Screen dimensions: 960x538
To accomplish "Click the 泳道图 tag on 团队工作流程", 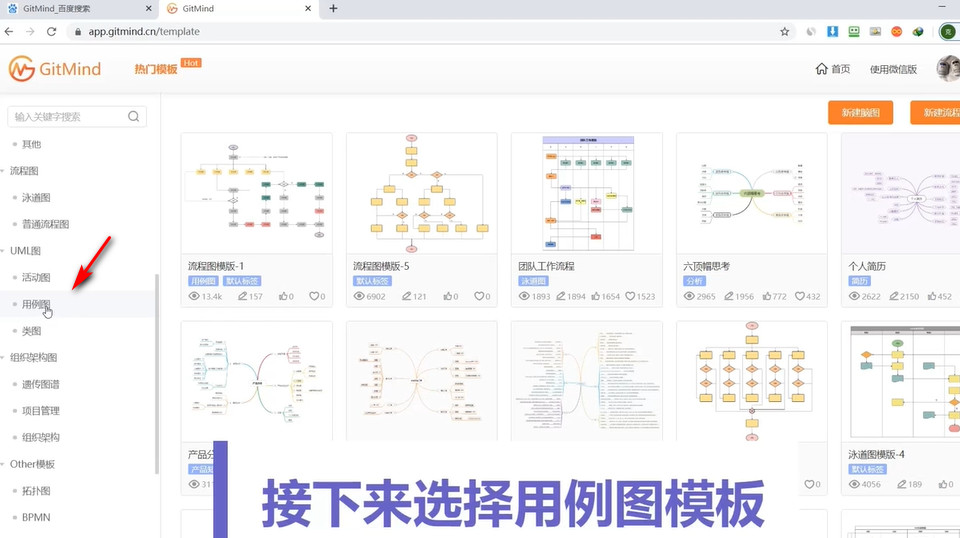I will [x=533, y=281].
